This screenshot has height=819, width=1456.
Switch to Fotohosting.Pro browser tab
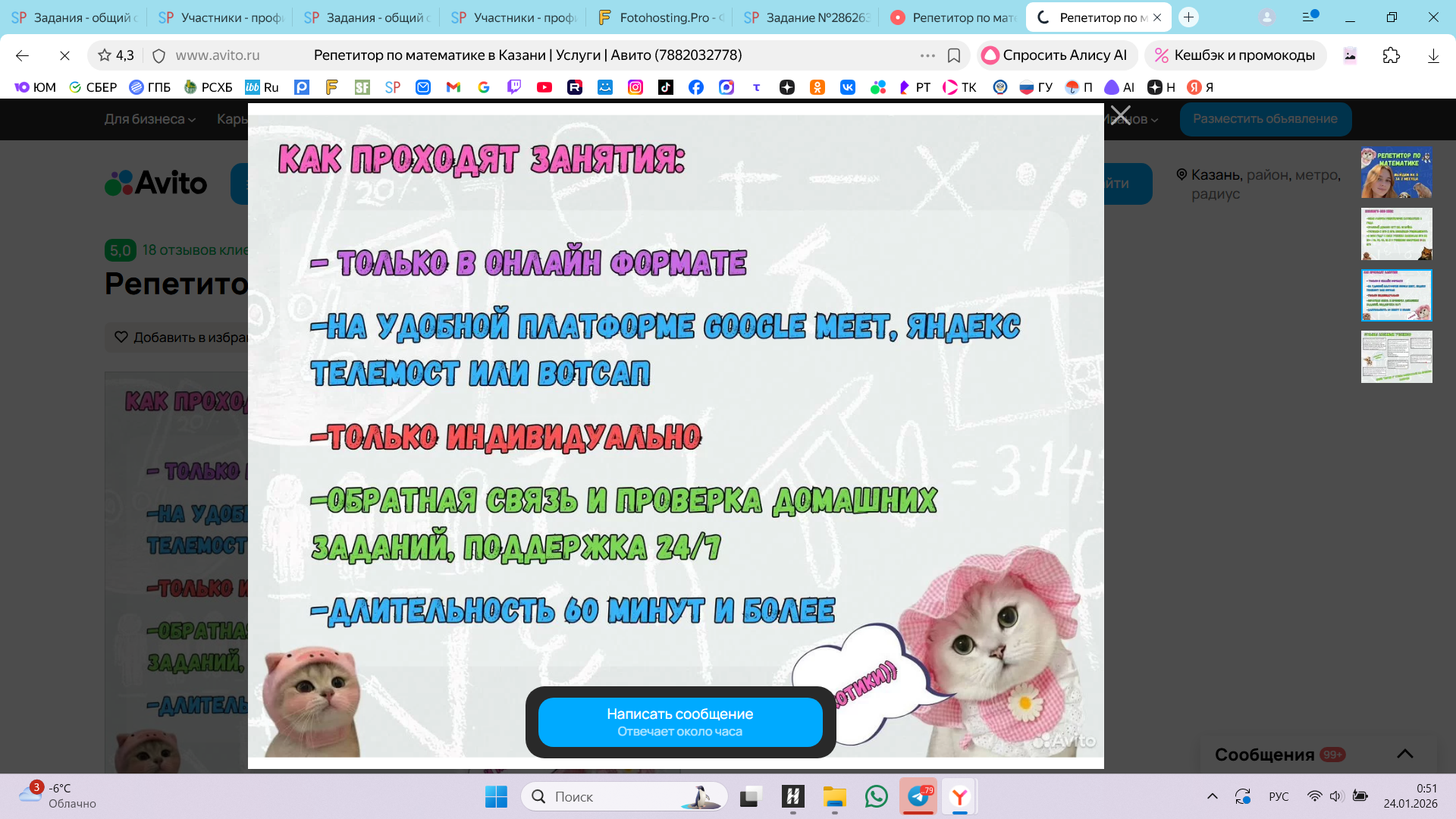pyautogui.click(x=660, y=17)
